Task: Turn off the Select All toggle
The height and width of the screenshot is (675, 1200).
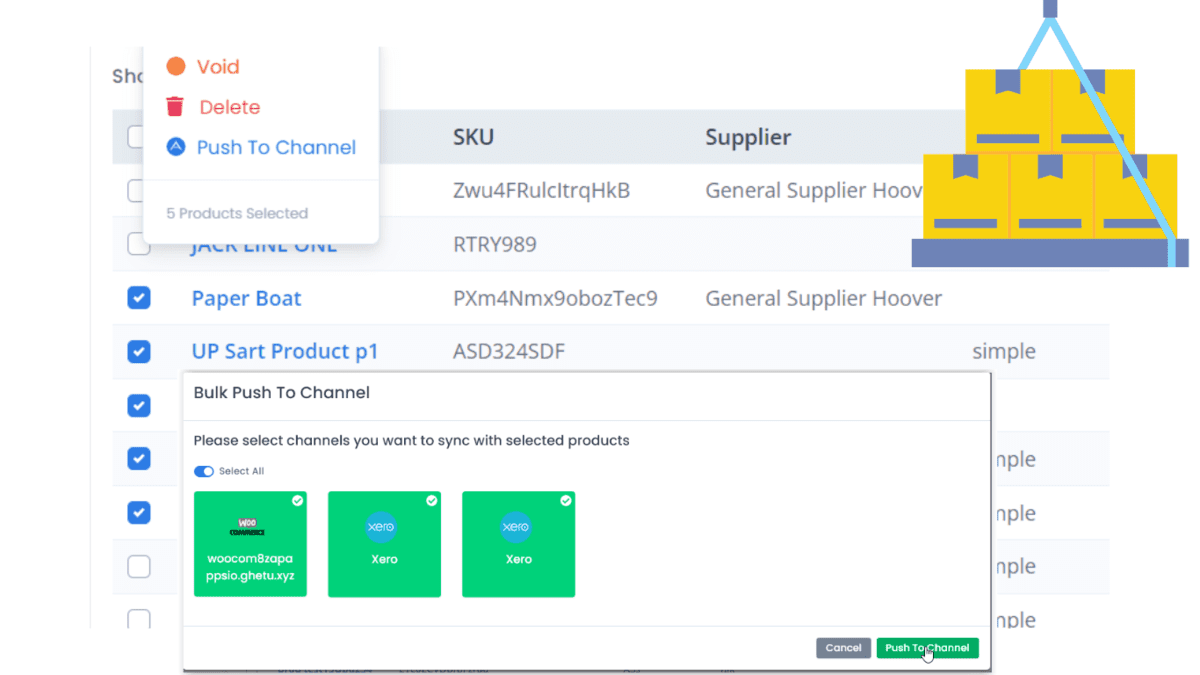Action: pyautogui.click(x=204, y=471)
